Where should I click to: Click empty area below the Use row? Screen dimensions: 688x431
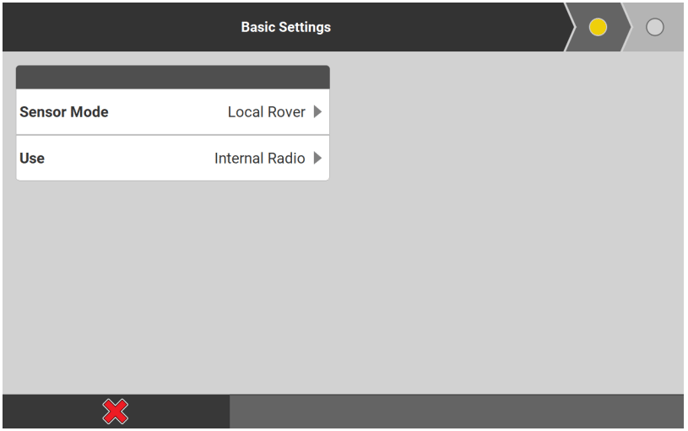[x=172, y=280]
